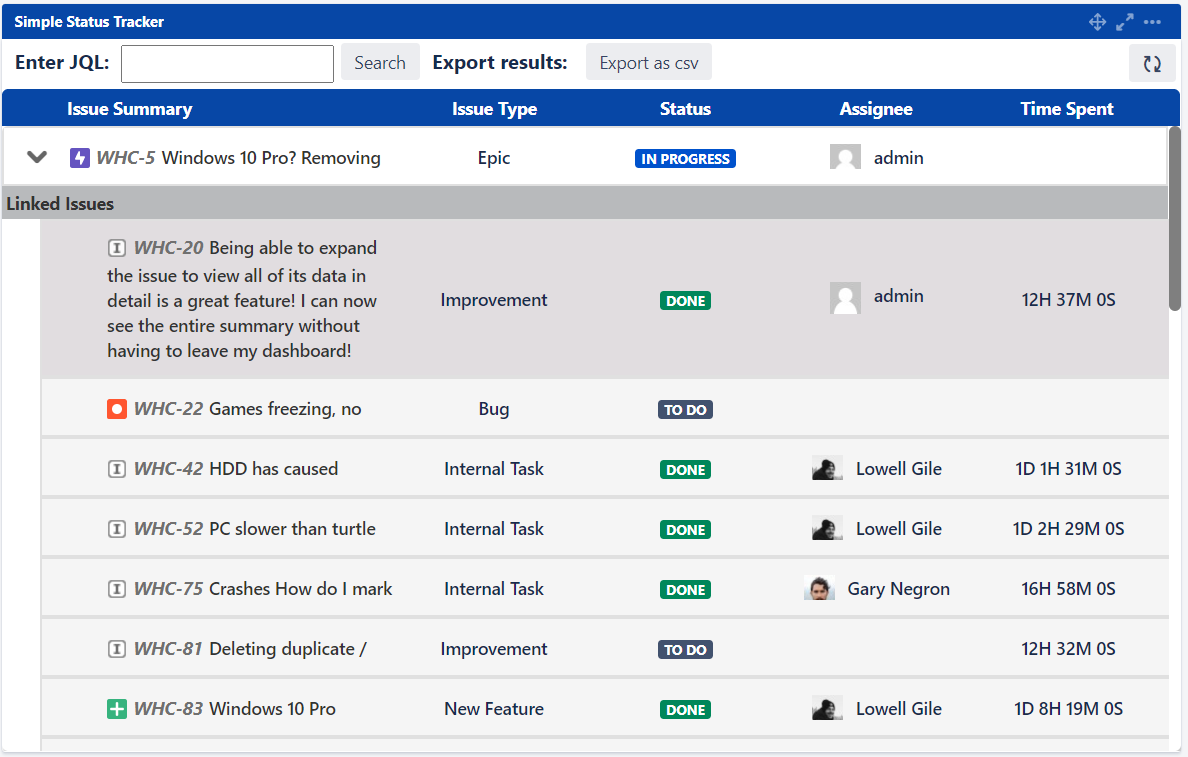Viewport: 1188px width, 757px height.
Task: Click Lowell Gile avatar in WHC-83 row
Action: click(827, 709)
